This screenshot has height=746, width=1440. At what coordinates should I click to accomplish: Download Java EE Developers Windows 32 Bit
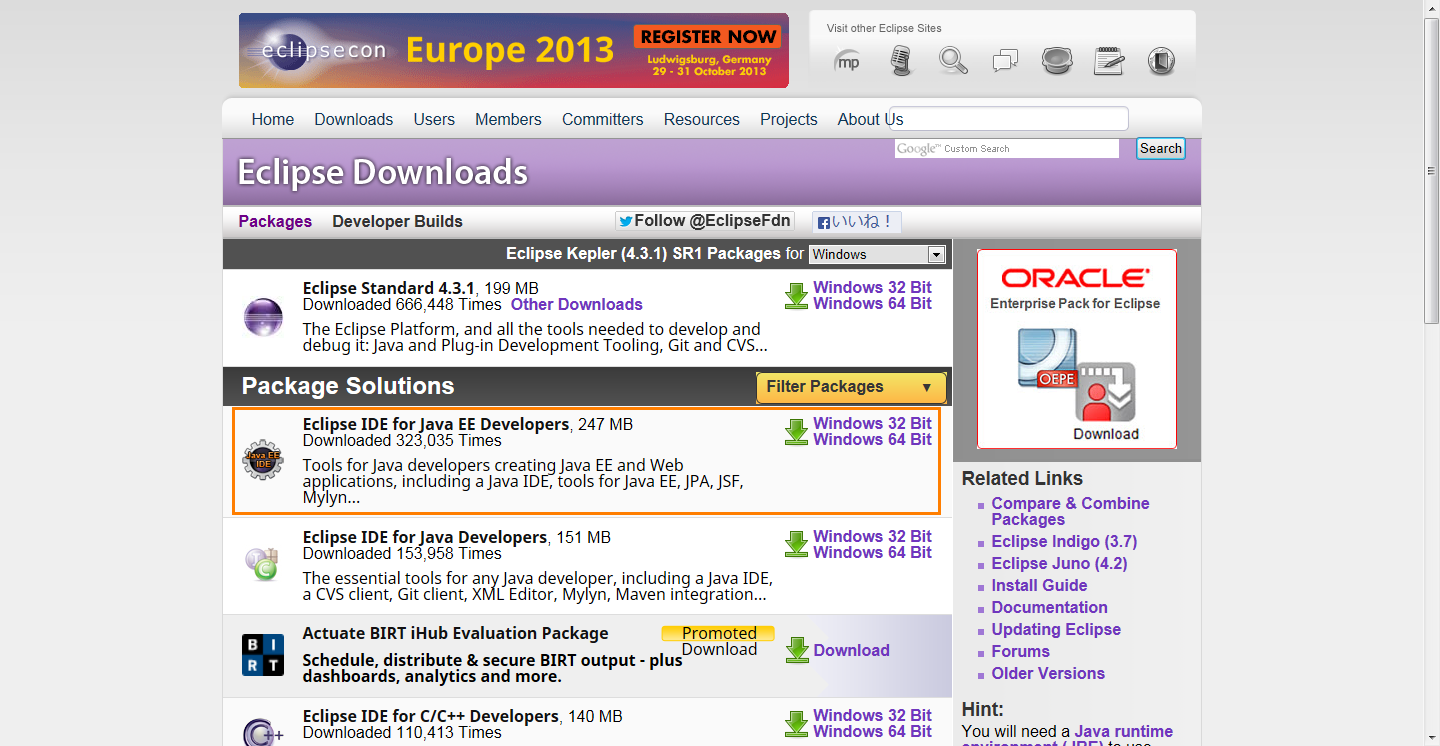tap(872, 423)
